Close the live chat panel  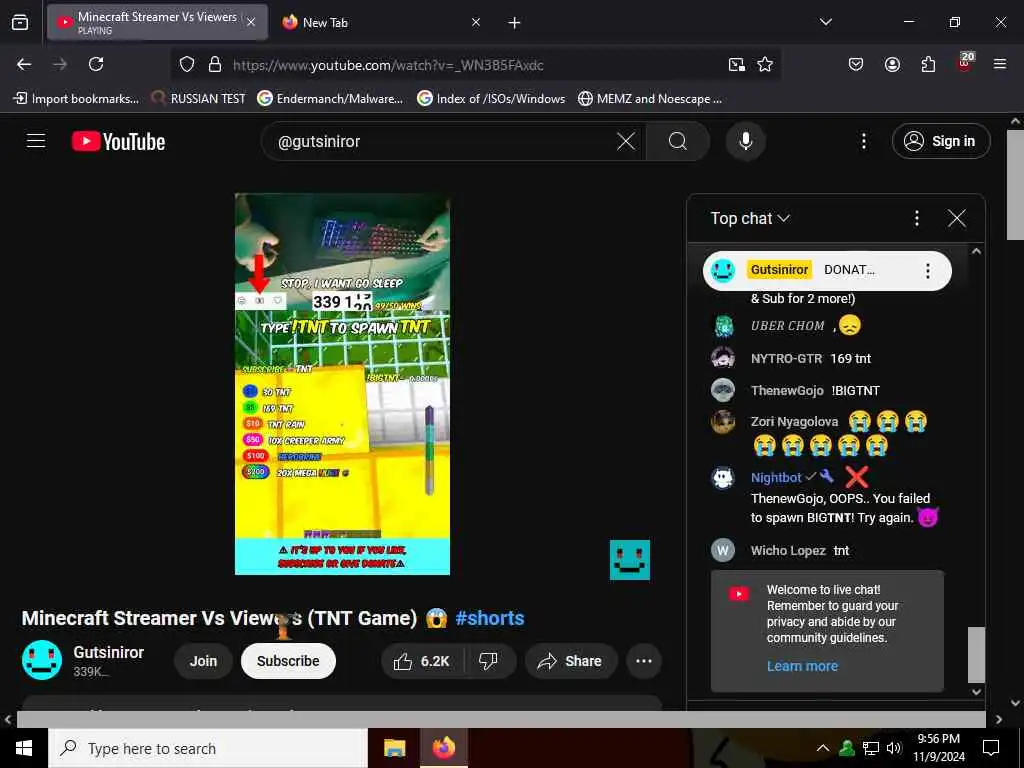(x=957, y=218)
